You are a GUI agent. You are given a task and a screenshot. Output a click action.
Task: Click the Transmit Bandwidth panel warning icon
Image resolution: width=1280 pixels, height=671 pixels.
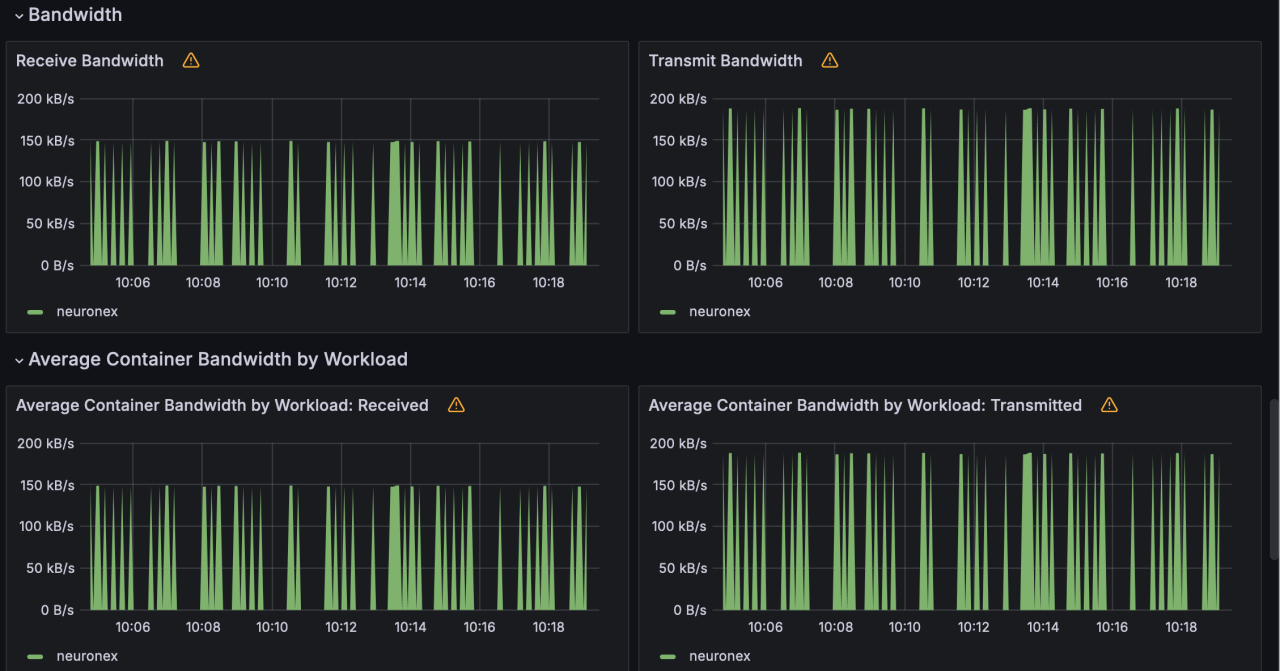click(x=829, y=61)
